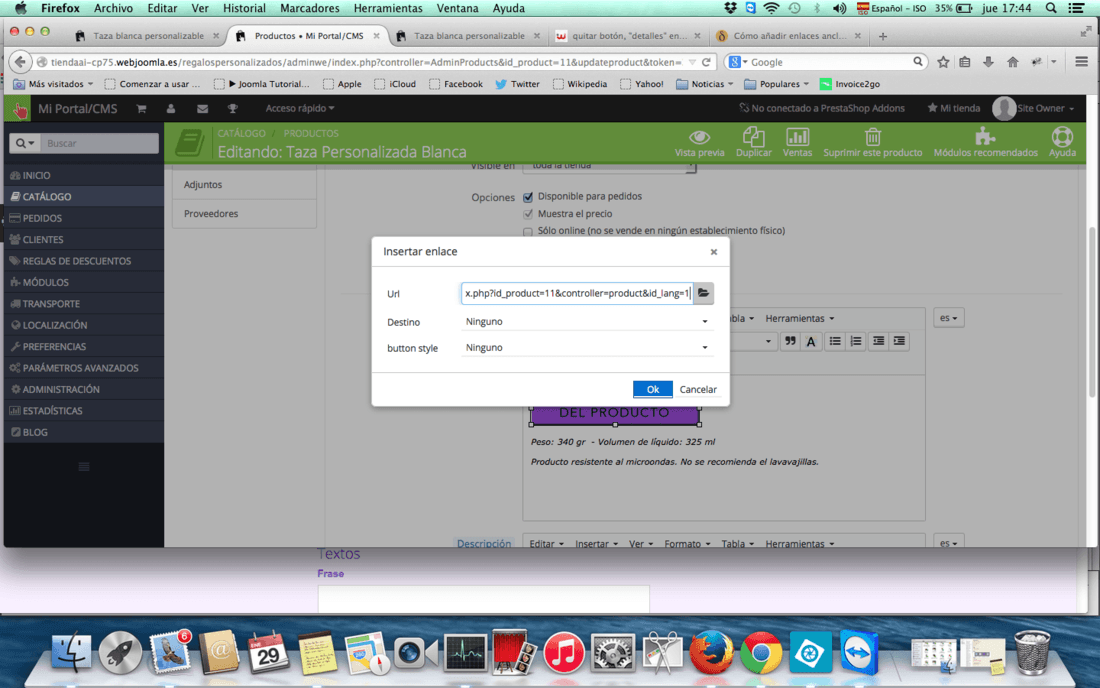Open Firefox downloads arrow icon
The height and width of the screenshot is (688, 1100).
click(x=988, y=62)
